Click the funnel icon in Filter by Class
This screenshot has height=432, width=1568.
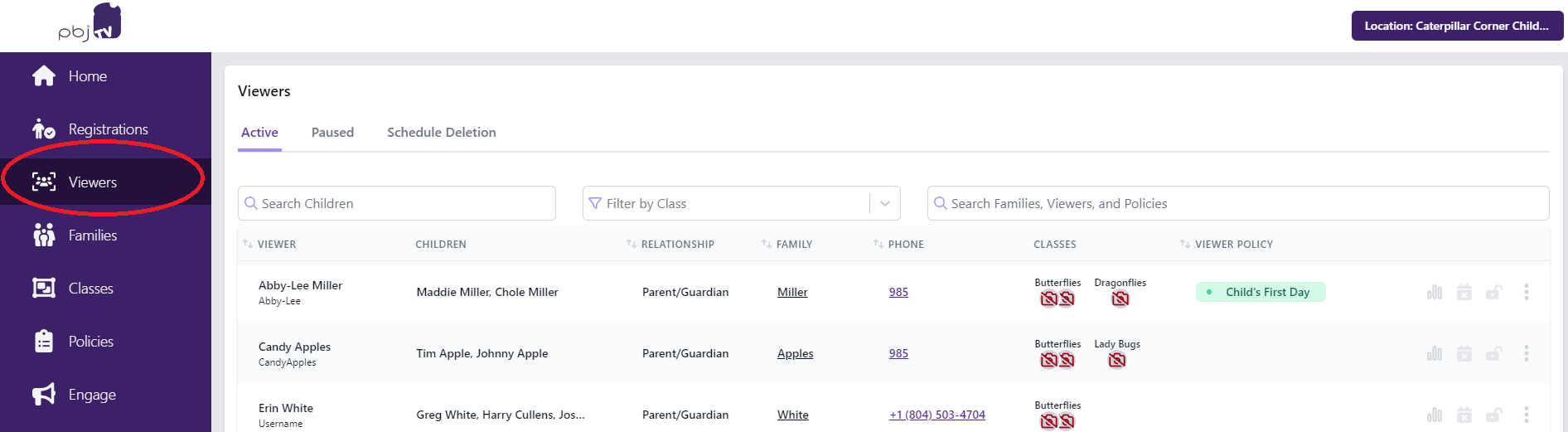pos(595,203)
